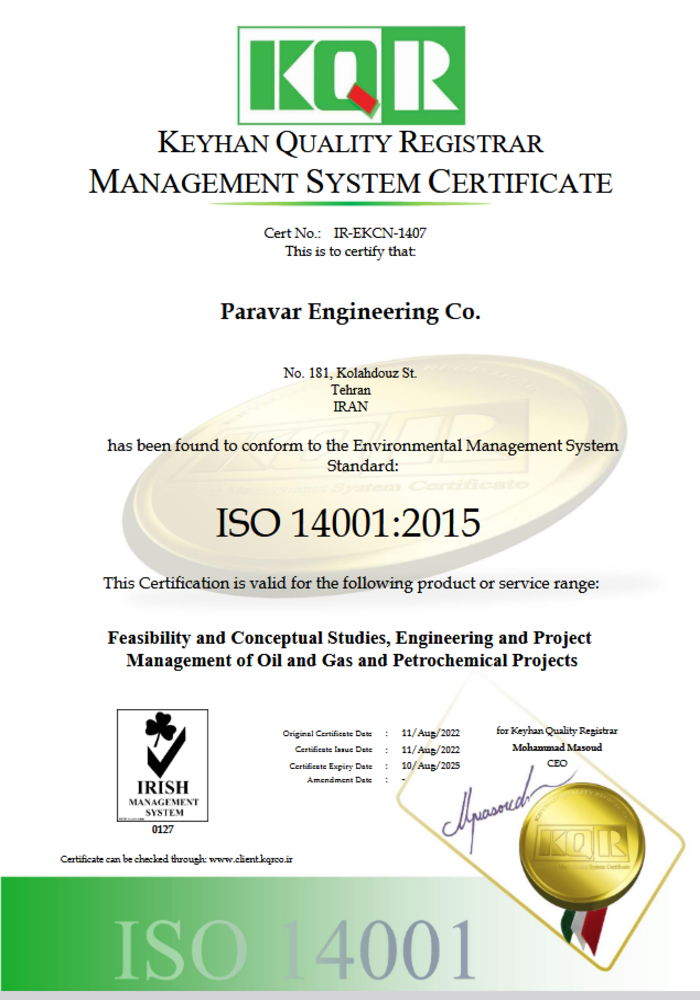The height and width of the screenshot is (1000, 700).
Task: Click the address line 'No. 181, Kolahdouz St.'
Action: [x=350, y=373]
